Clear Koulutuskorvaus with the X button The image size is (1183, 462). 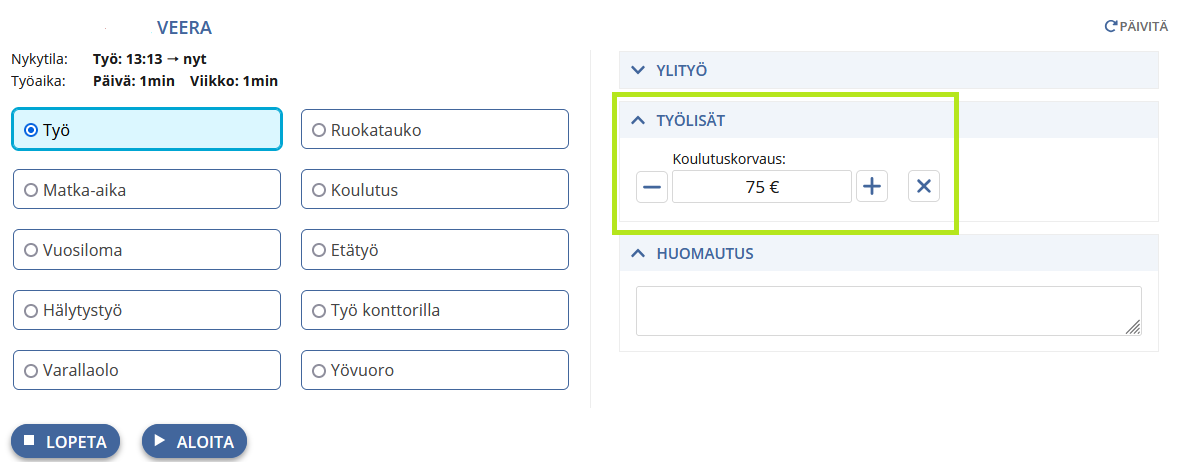tap(923, 186)
